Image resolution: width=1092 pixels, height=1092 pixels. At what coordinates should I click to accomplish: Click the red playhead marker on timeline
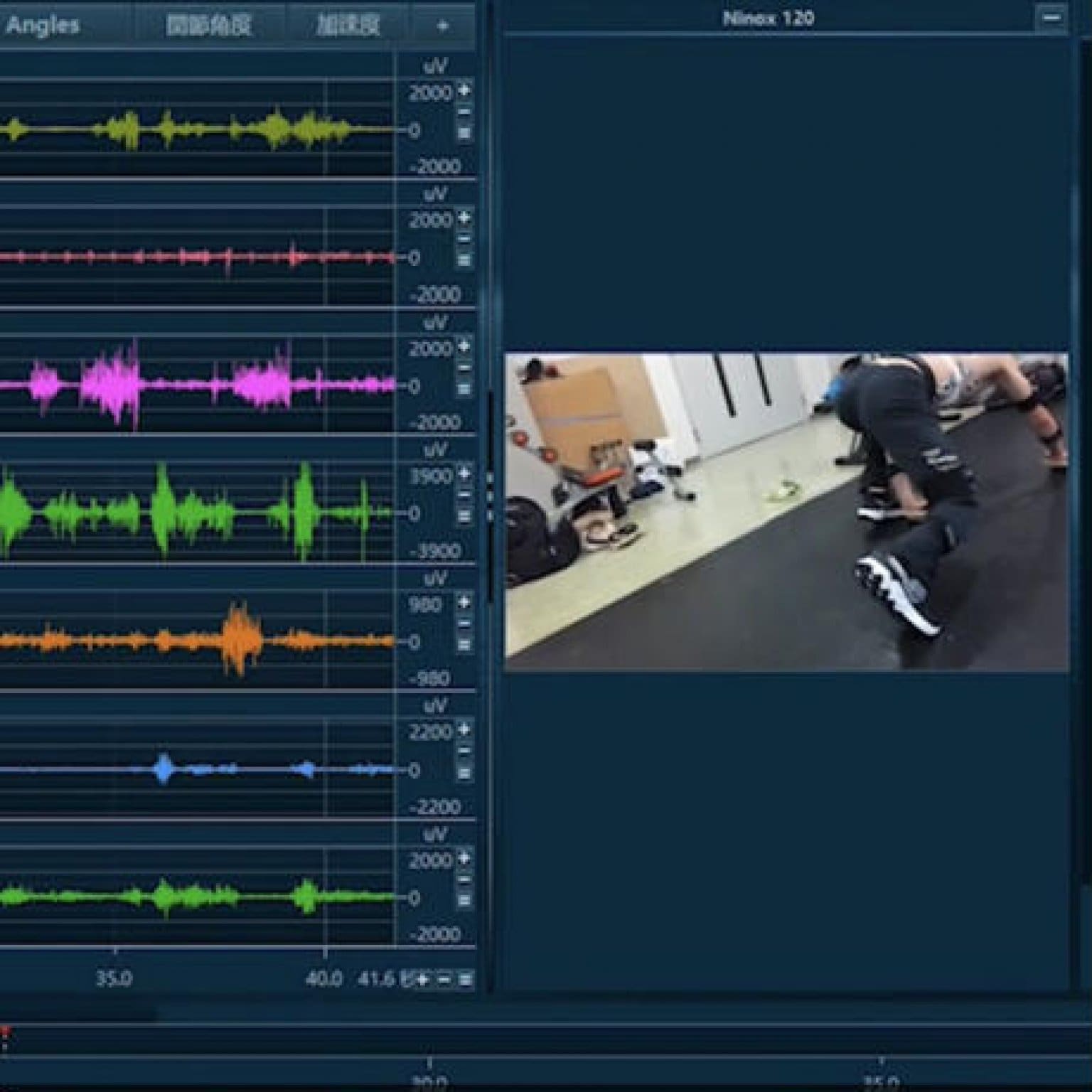[5, 1032]
